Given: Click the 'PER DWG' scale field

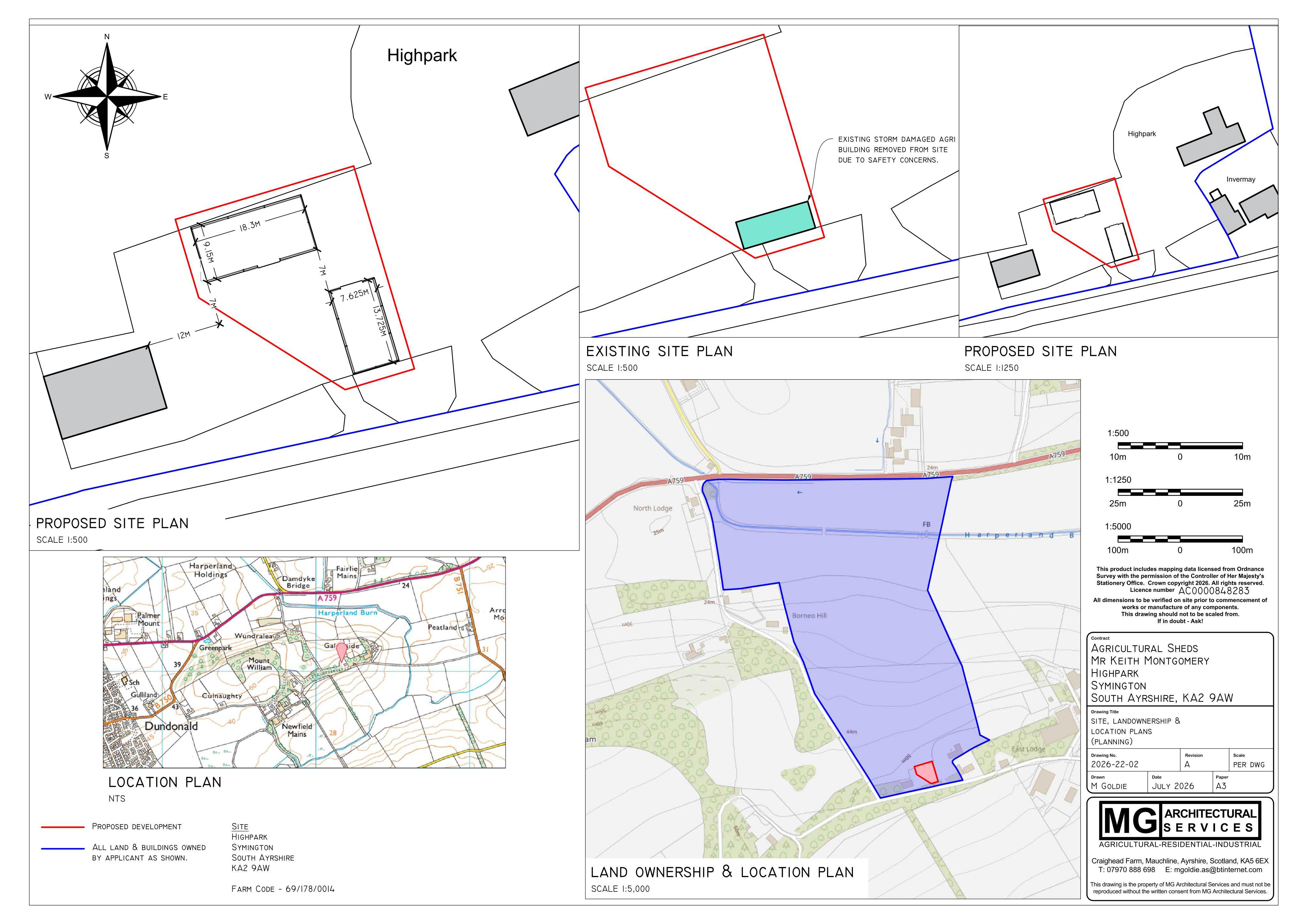Looking at the screenshot, I should coord(1248,764).
